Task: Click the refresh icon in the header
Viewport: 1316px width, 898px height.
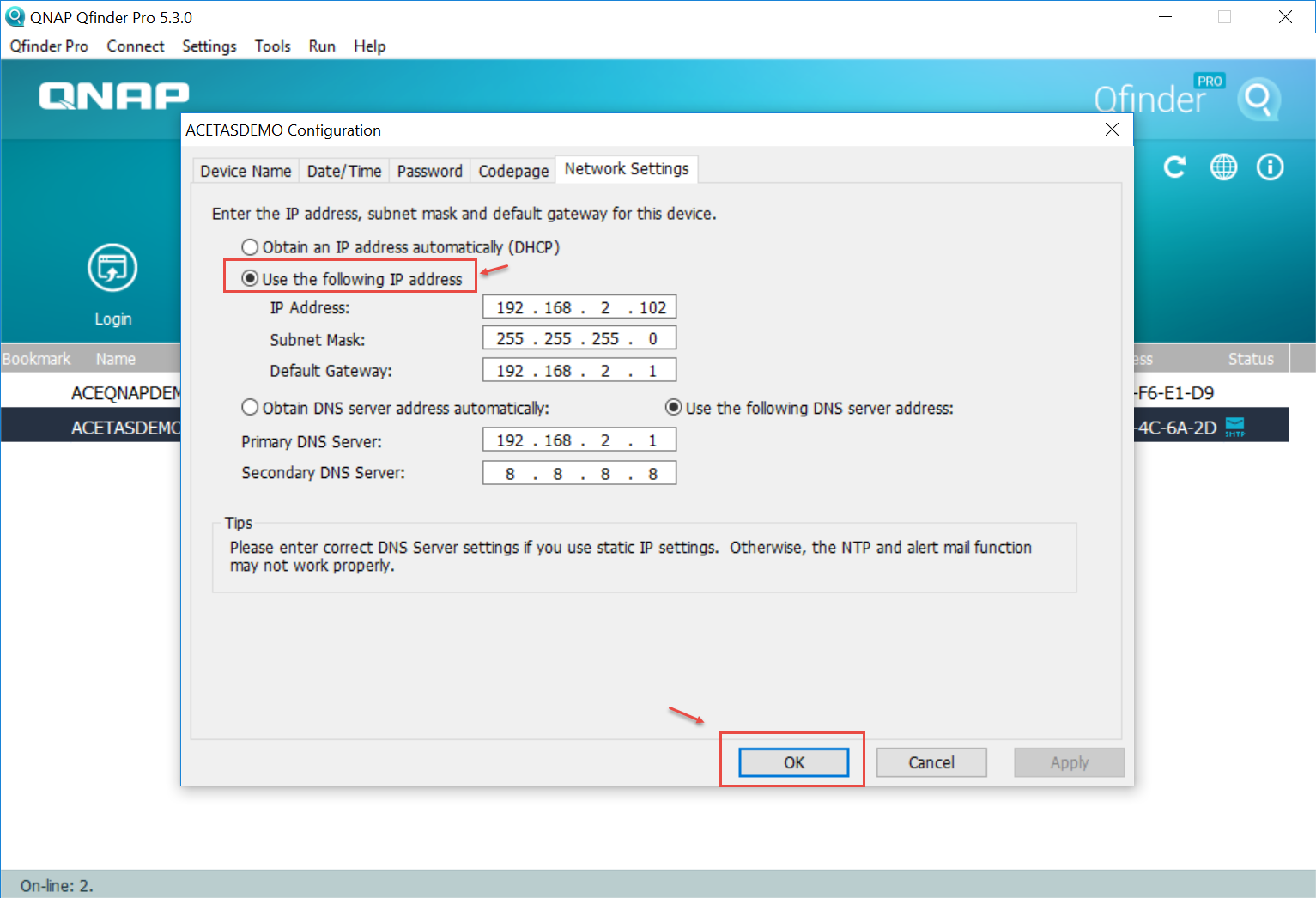Action: 1174,167
